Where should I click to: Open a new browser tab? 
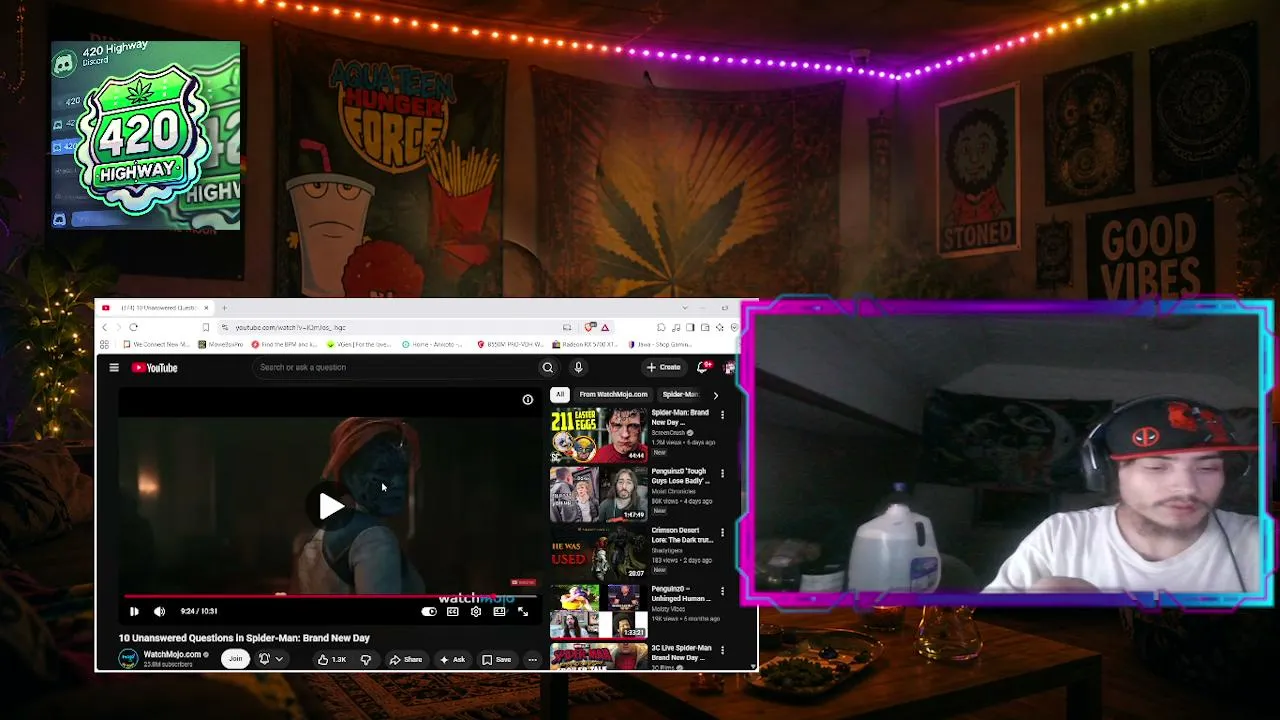pos(224,308)
